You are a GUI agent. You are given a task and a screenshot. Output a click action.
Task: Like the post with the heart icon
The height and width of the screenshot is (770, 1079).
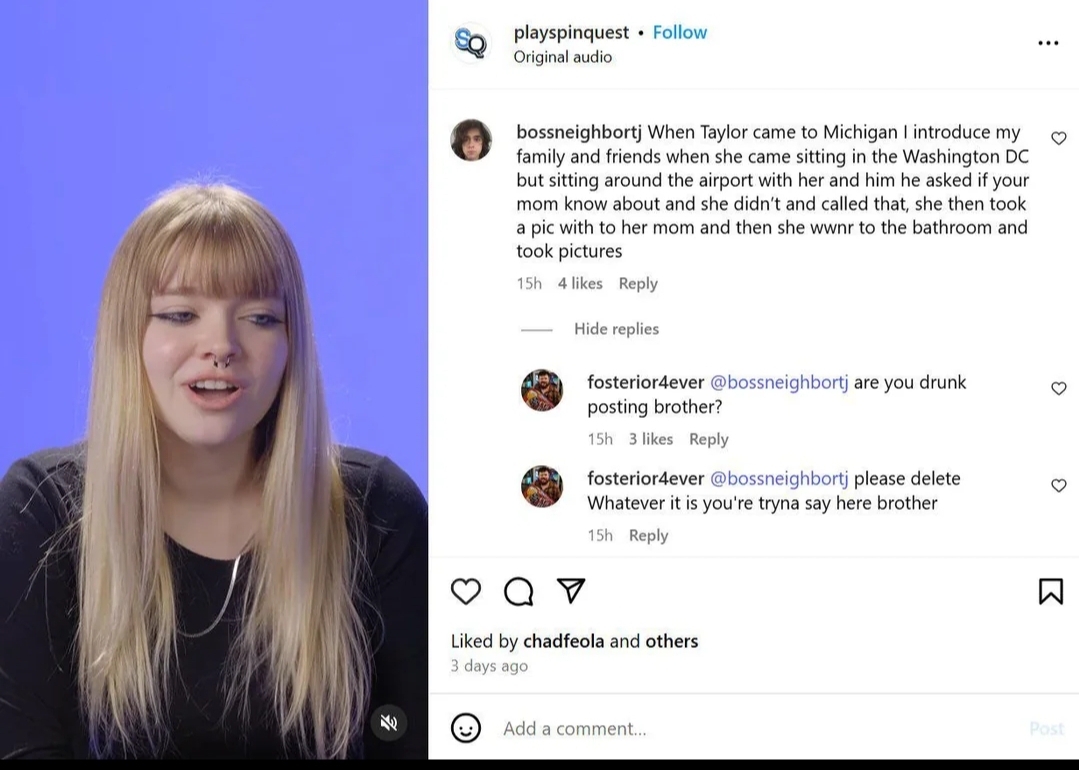tap(466, 591)
